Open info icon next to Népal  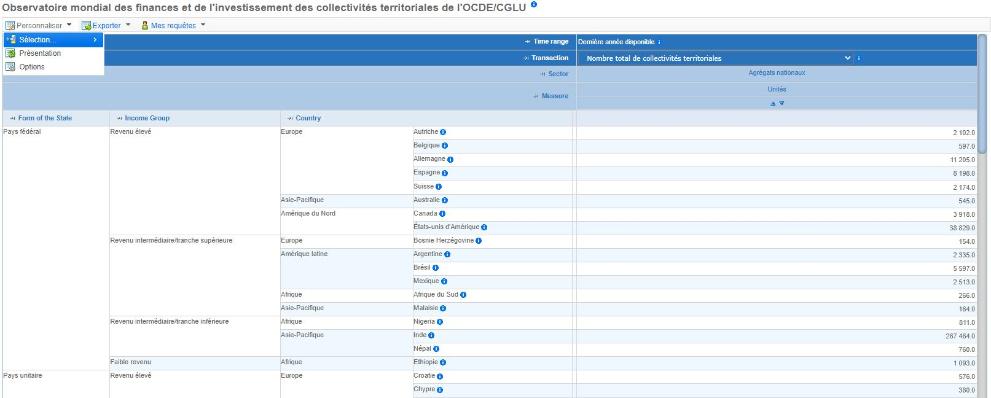(436, 349)
